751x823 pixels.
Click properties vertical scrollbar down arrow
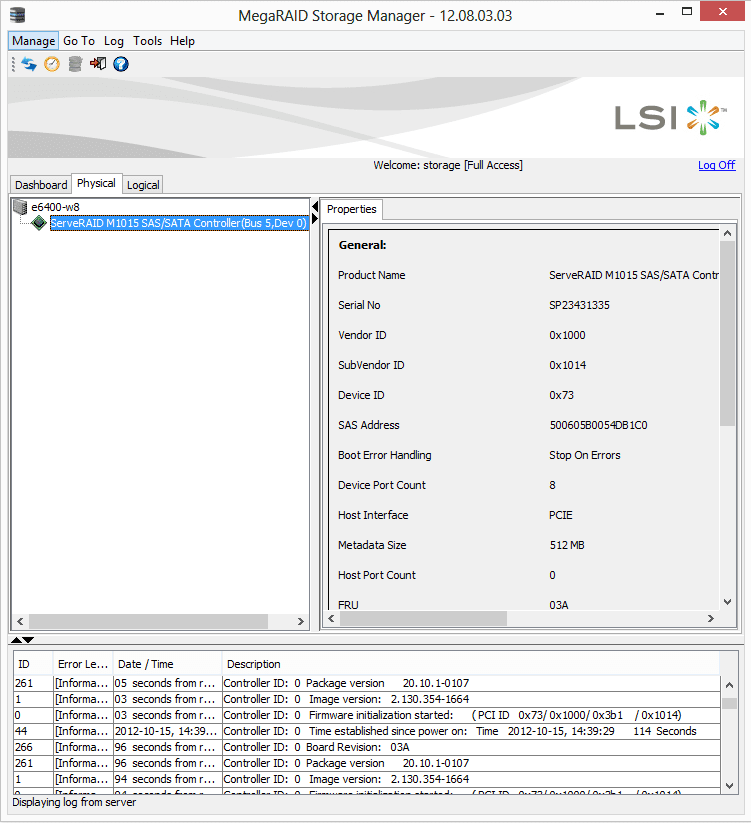[727, 602]
